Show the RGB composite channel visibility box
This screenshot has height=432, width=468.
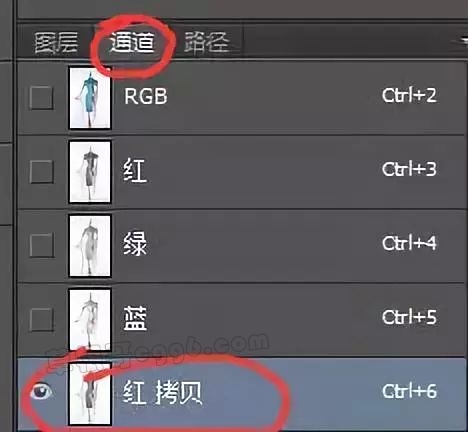[41, 98]
